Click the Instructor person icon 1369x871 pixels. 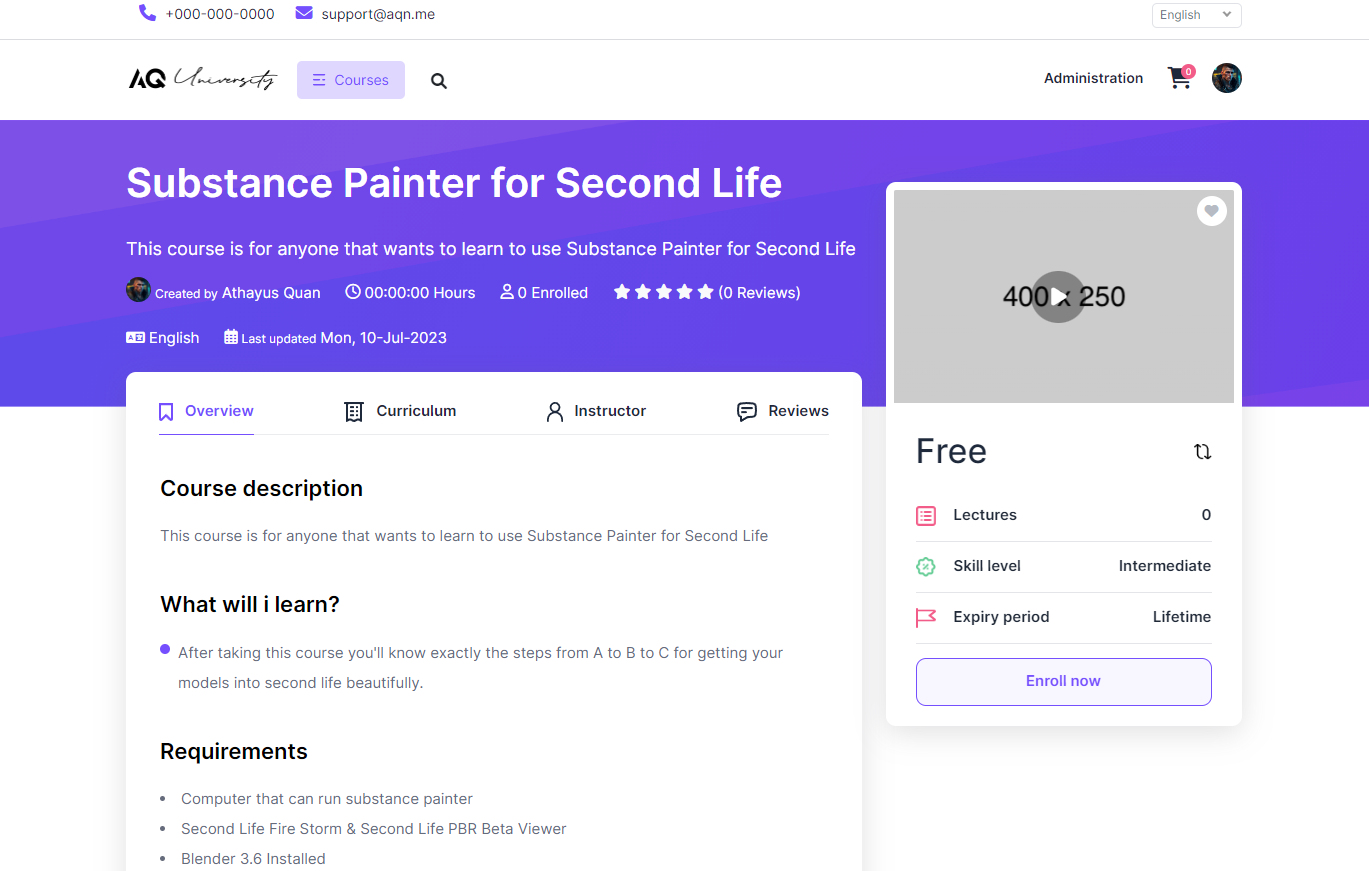point(555,412)
